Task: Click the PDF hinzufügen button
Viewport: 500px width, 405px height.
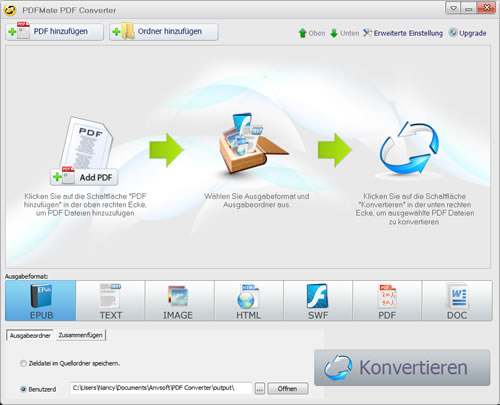Action: (54, 32)
